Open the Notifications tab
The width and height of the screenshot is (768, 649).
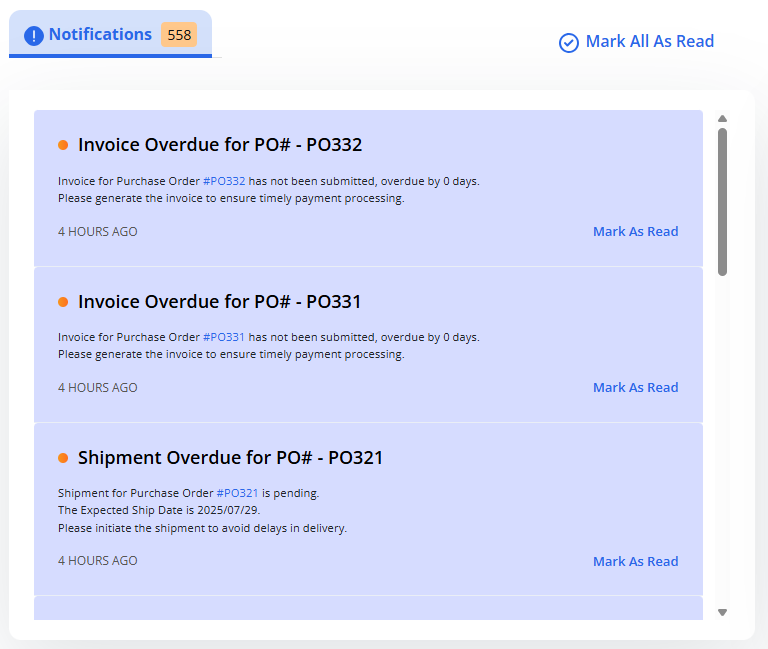(x=100, y=35)
